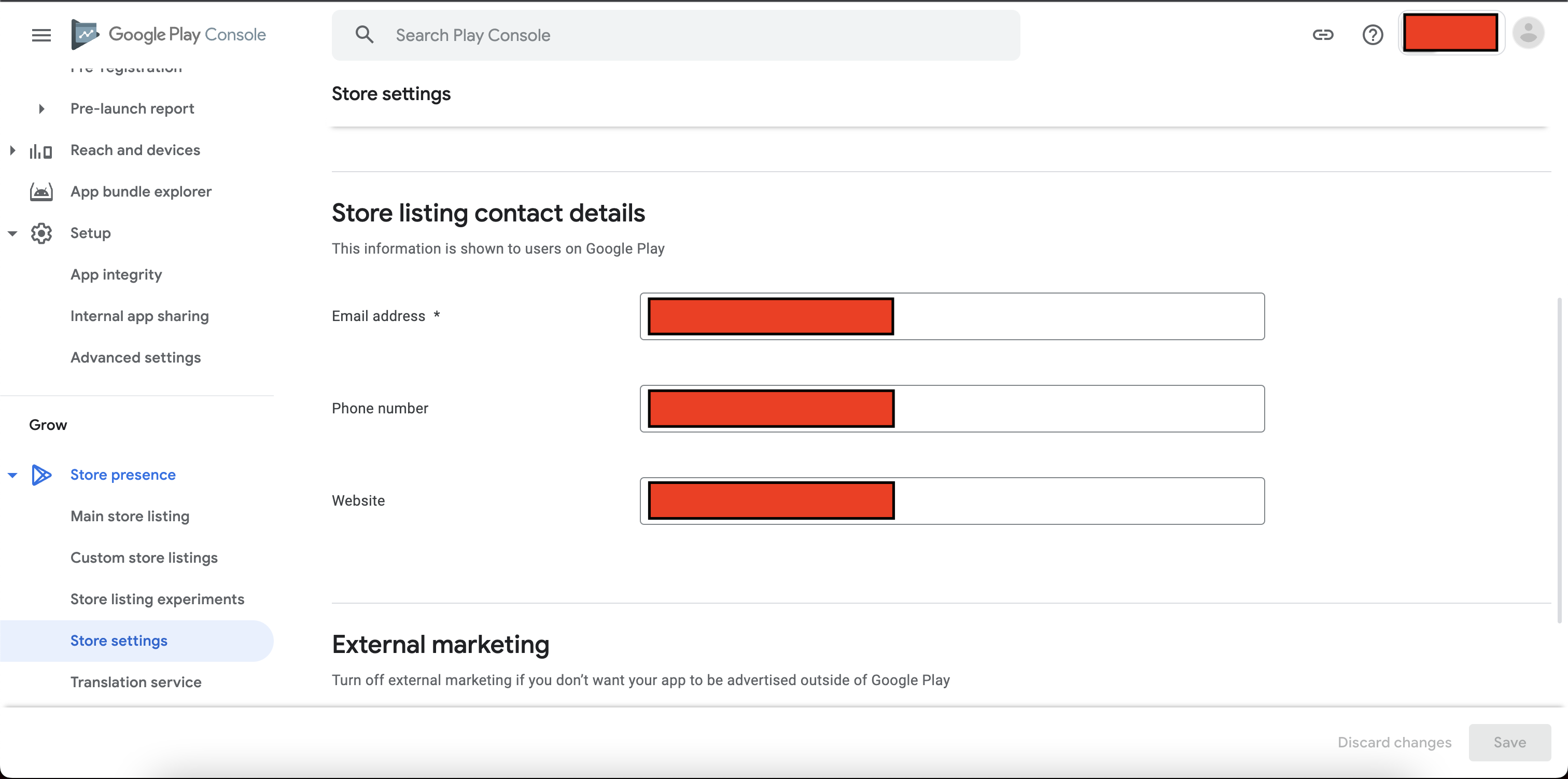The width and height of the screenshot is (1568, 779).
Task: Open Main store listing page
Action: tap(129, 515)
